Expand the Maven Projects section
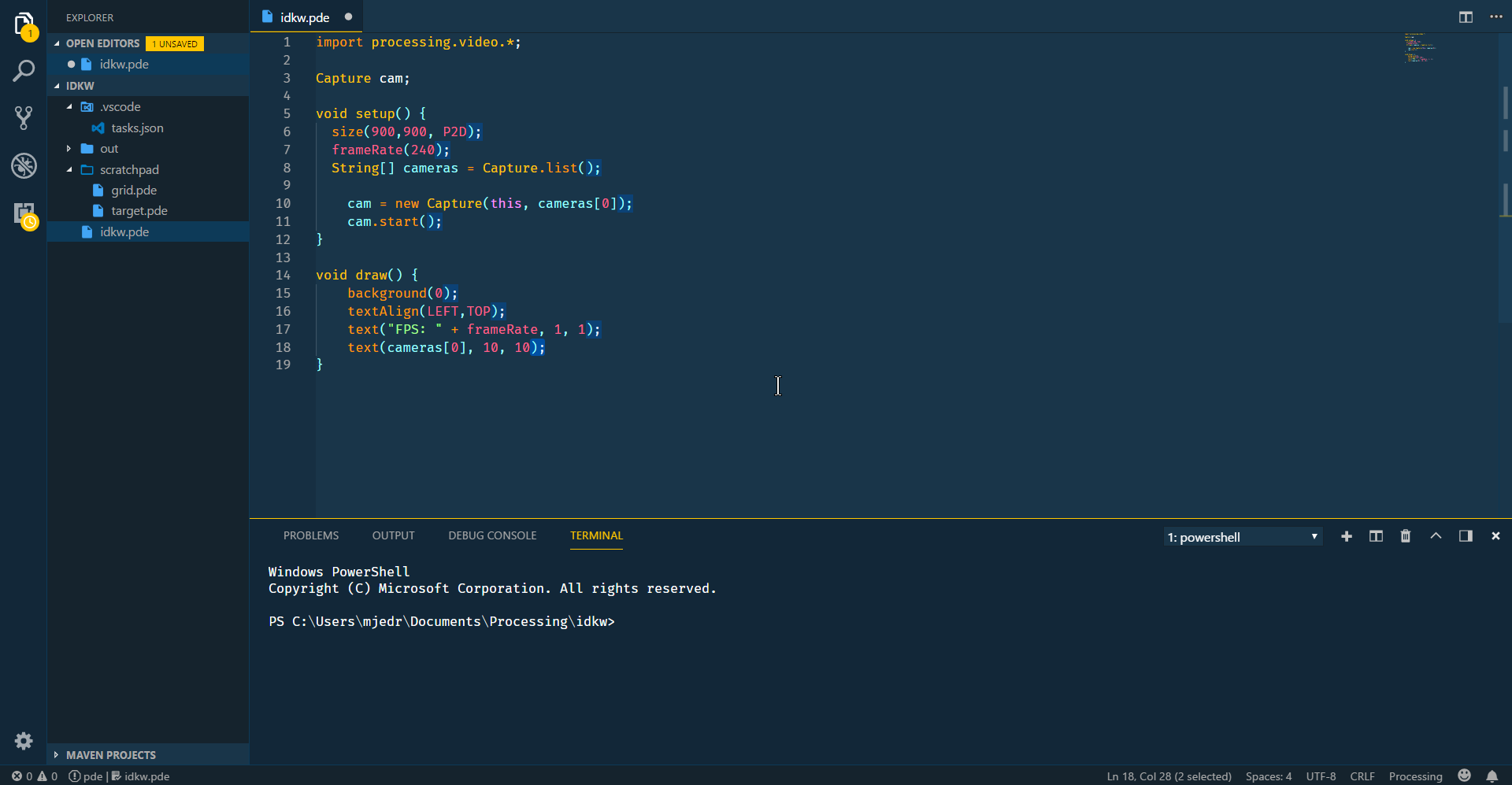 110,755
